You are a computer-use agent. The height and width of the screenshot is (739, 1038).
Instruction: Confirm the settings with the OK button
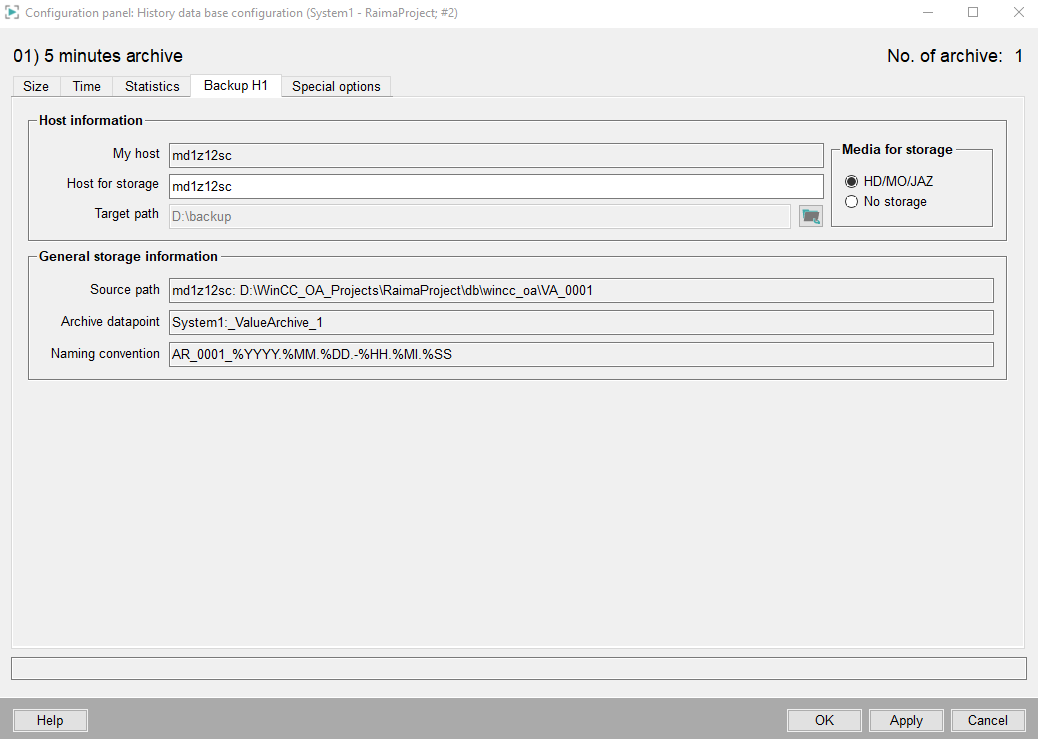pos(824,720)
